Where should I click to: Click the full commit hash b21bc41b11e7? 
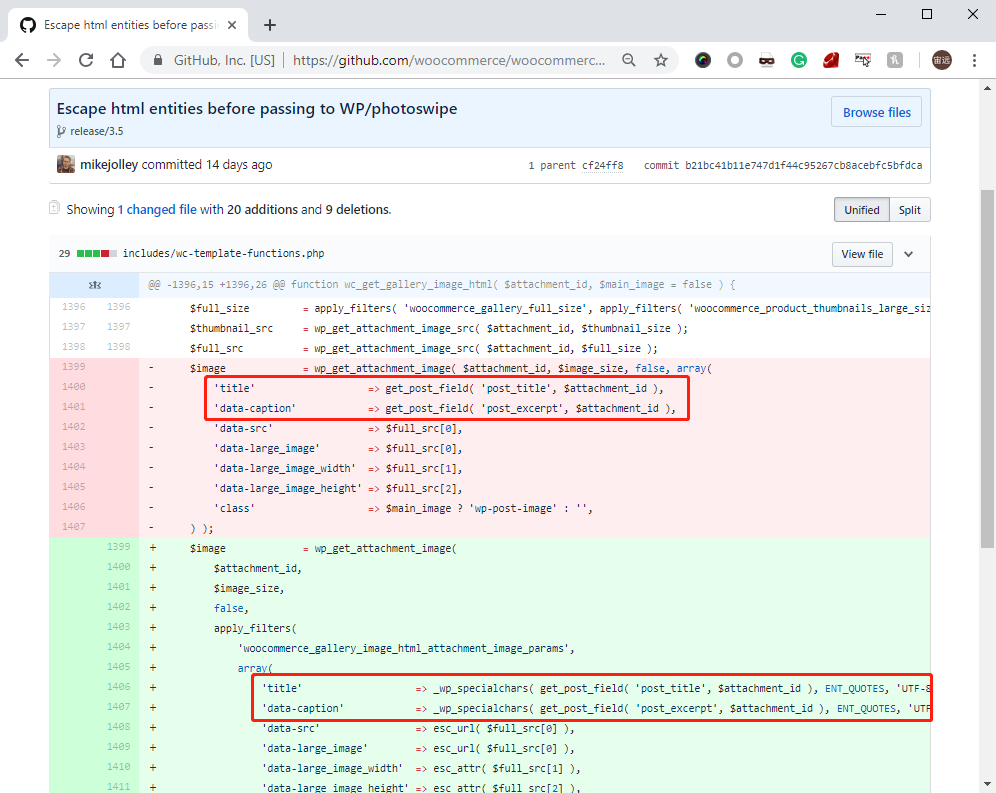click(x=804, y=165)
